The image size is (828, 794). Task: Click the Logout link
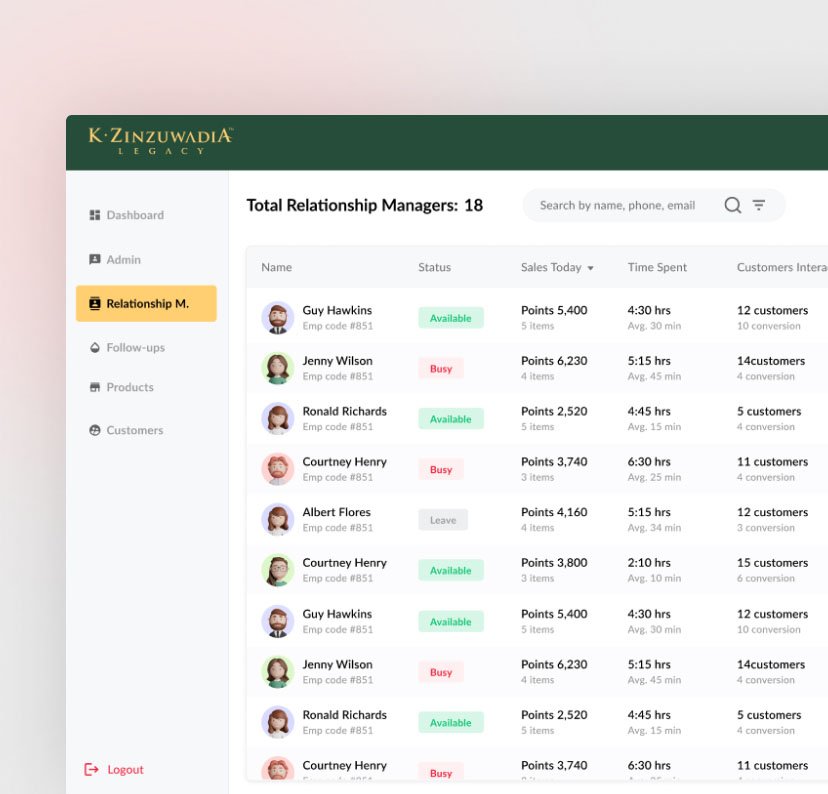tap(125, 769)
